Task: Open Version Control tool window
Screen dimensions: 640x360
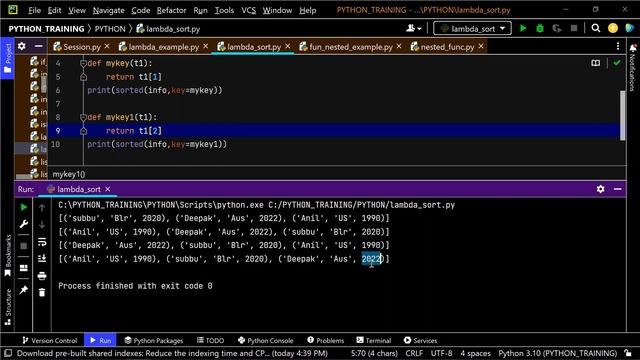Action: click(49, 340)
